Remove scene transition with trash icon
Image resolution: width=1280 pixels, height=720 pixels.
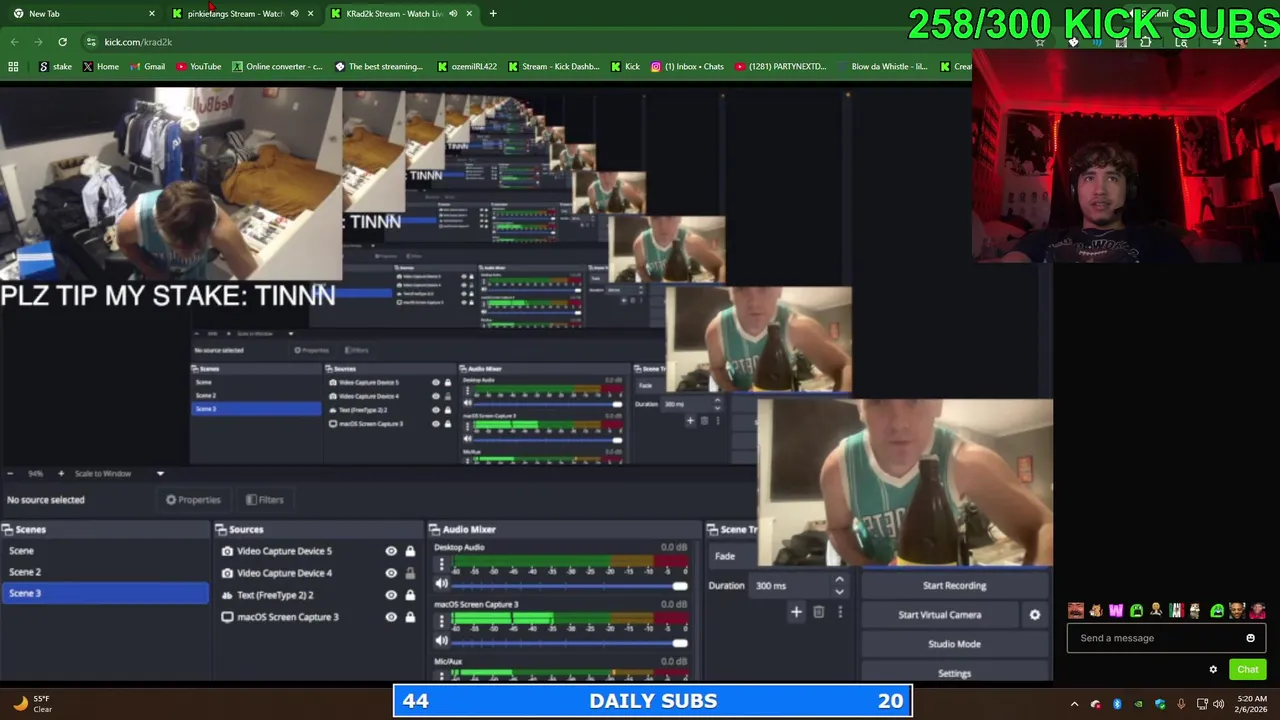(818, 612)
